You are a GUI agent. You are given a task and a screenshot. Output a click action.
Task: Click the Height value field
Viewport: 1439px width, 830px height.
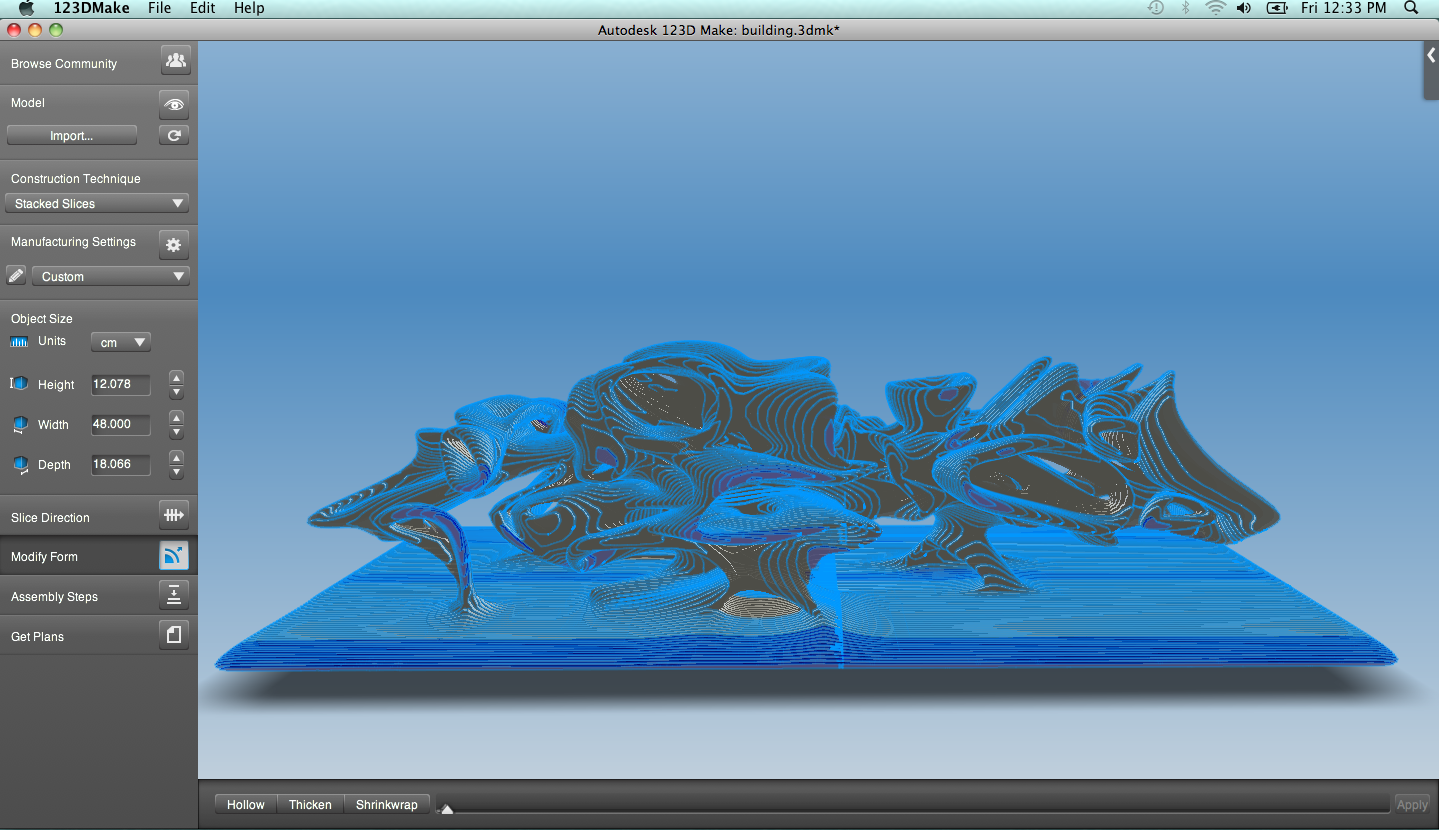121,384
